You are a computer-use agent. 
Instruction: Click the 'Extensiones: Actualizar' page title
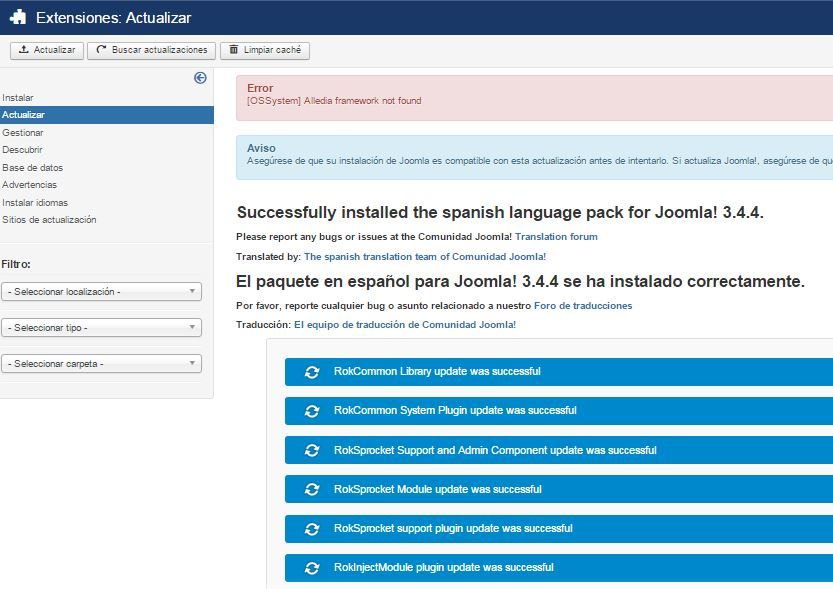point(114,18)
